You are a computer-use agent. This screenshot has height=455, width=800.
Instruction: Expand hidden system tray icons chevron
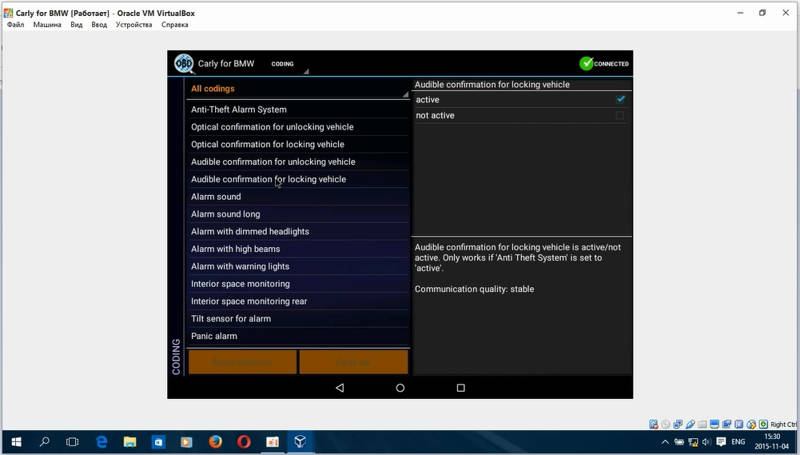pos(666,441)
